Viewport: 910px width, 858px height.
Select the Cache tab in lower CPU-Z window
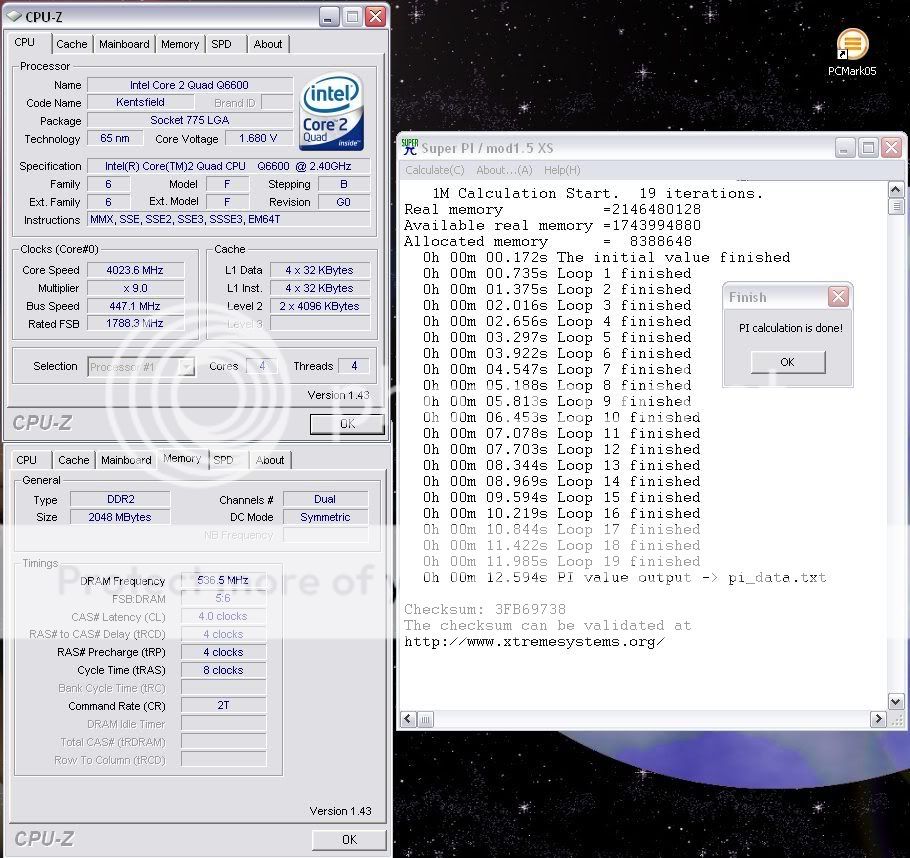(x=73, y=460)
